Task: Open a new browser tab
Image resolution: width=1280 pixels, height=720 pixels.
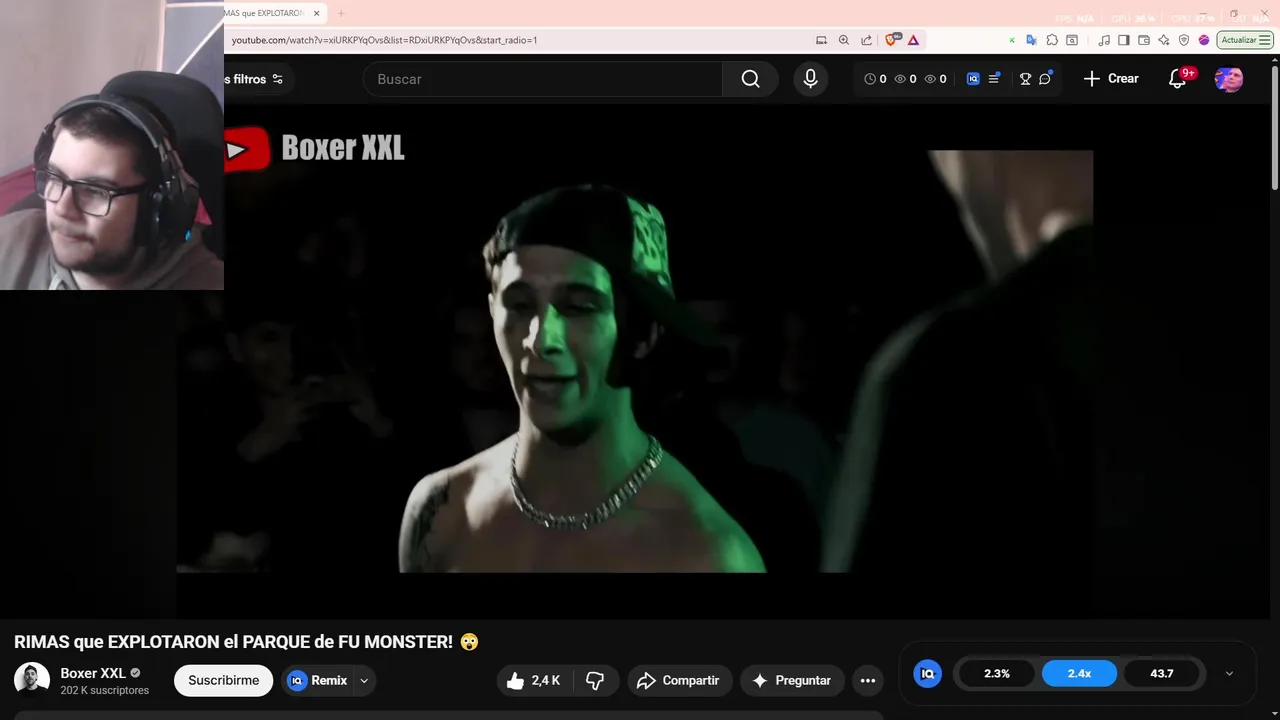Action: click(x=340, y=13)
